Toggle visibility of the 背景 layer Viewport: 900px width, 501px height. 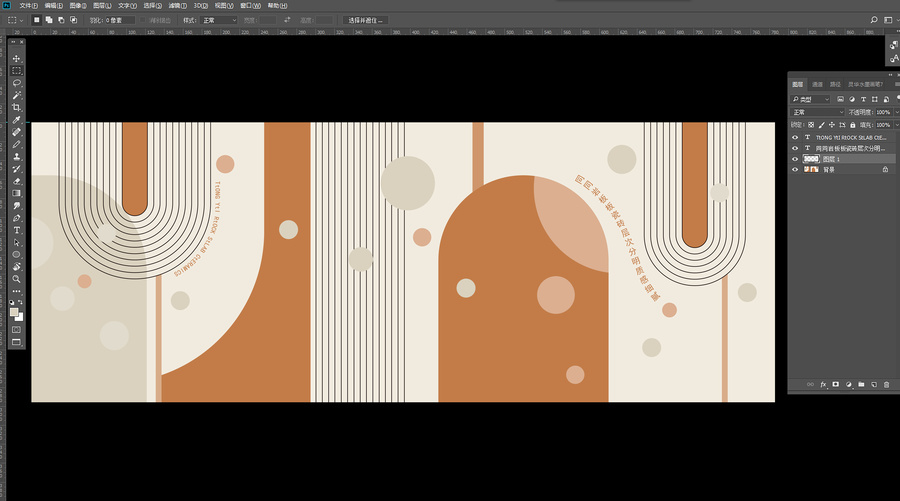tap(795, 170)
